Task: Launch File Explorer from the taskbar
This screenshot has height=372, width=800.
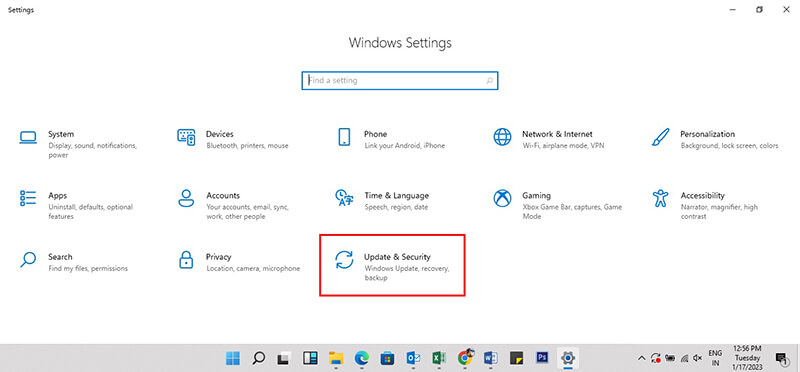Action: [335, 358]
